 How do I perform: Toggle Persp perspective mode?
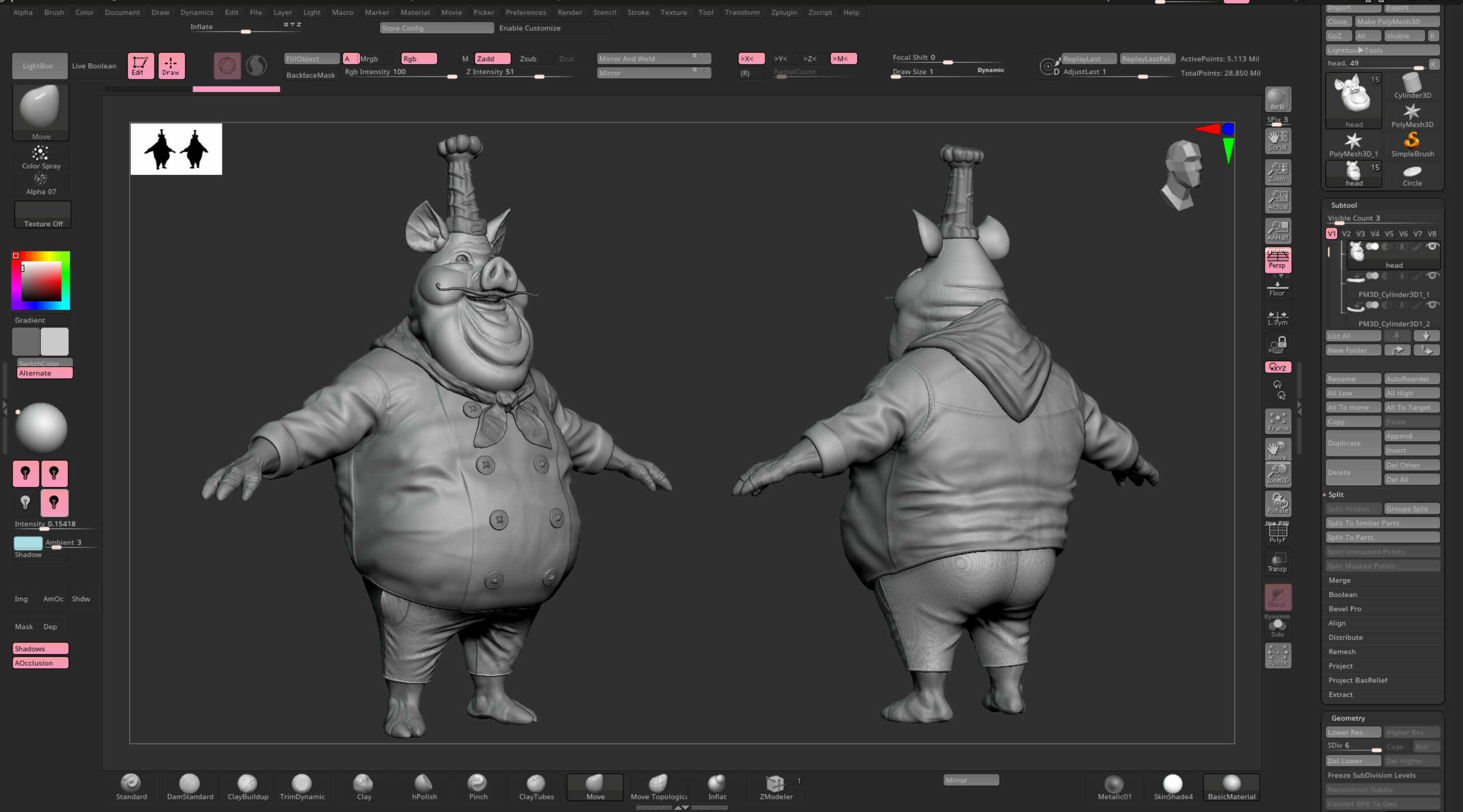point(1278,260)
